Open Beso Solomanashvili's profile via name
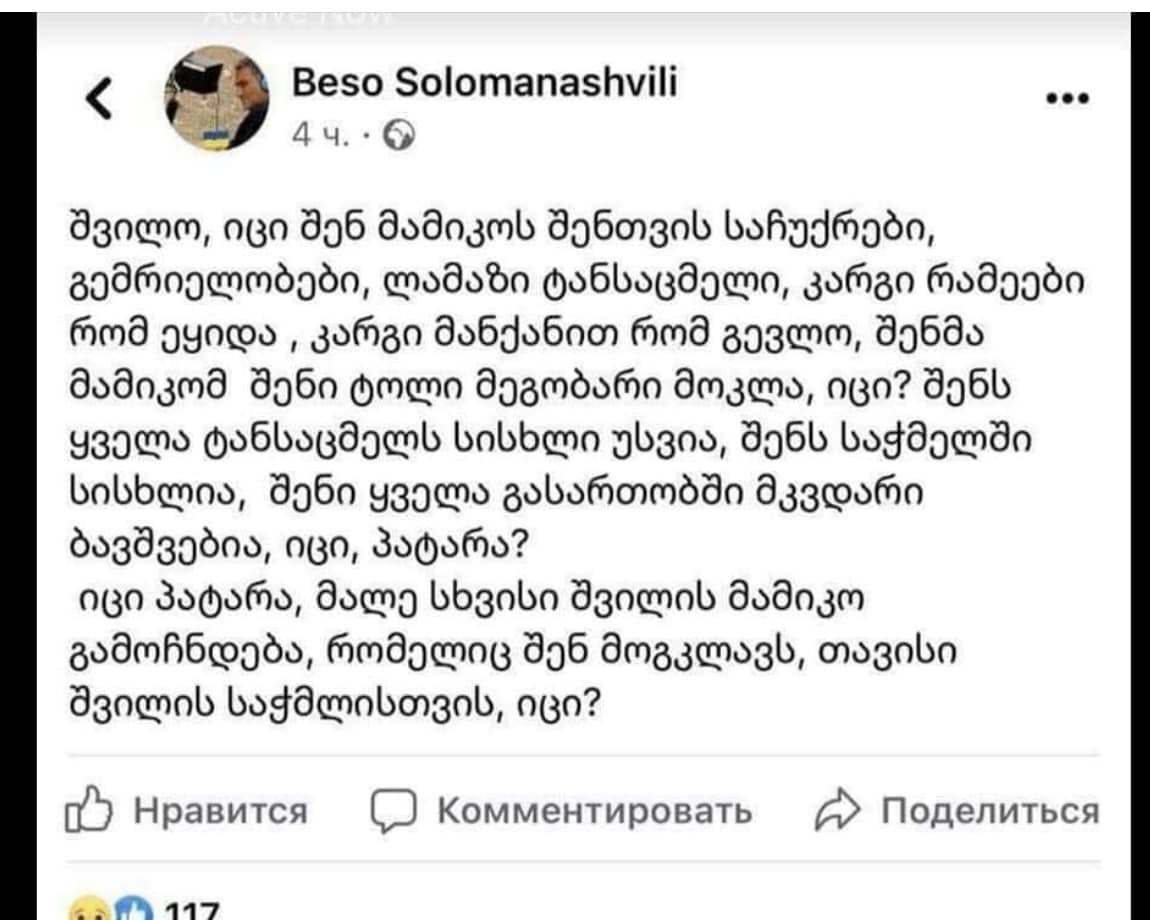 tap(484, 83)
